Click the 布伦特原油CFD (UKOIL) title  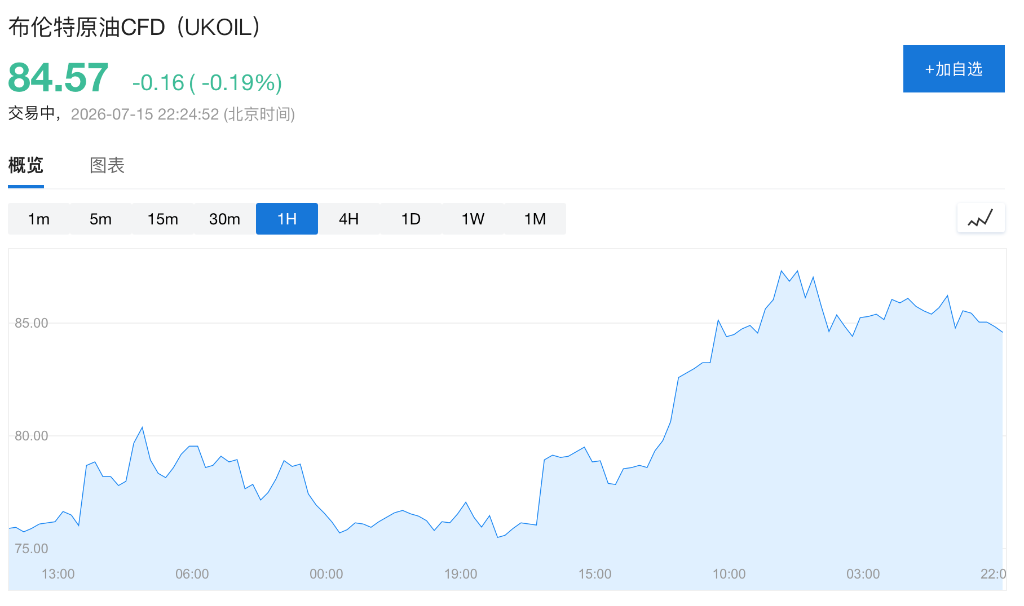135,27
